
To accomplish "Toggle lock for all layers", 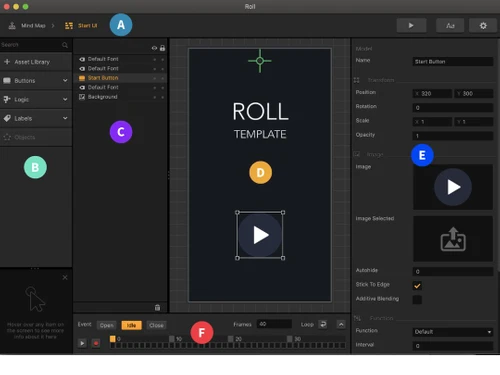I will 162,48.
